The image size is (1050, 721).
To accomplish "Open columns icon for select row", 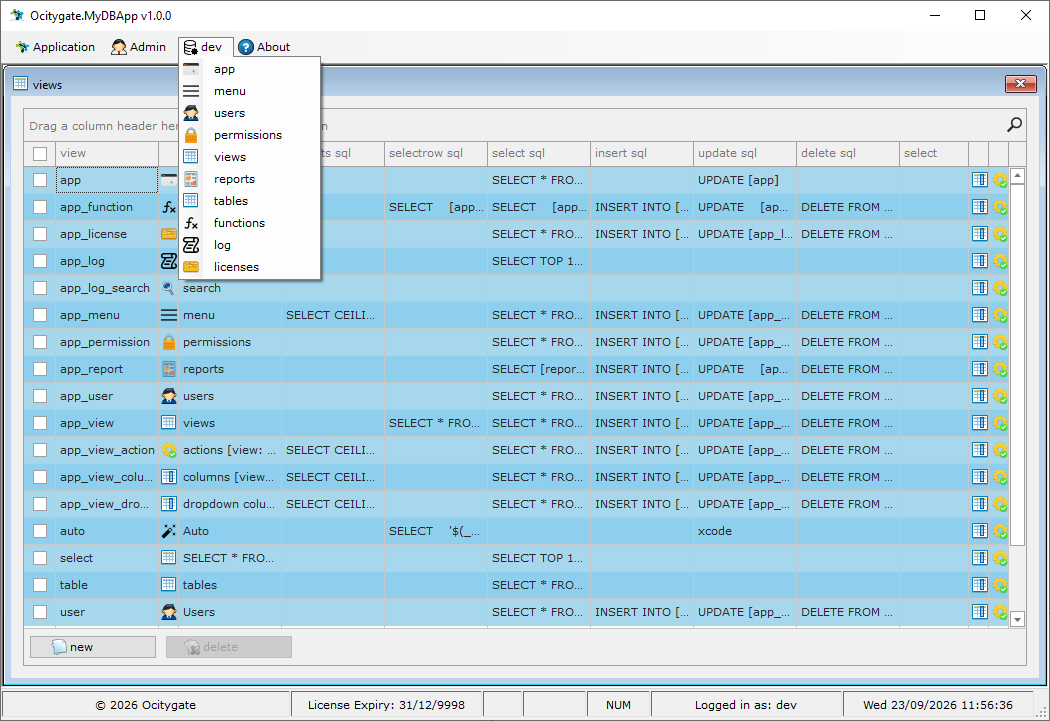I will tap(979, 558).
